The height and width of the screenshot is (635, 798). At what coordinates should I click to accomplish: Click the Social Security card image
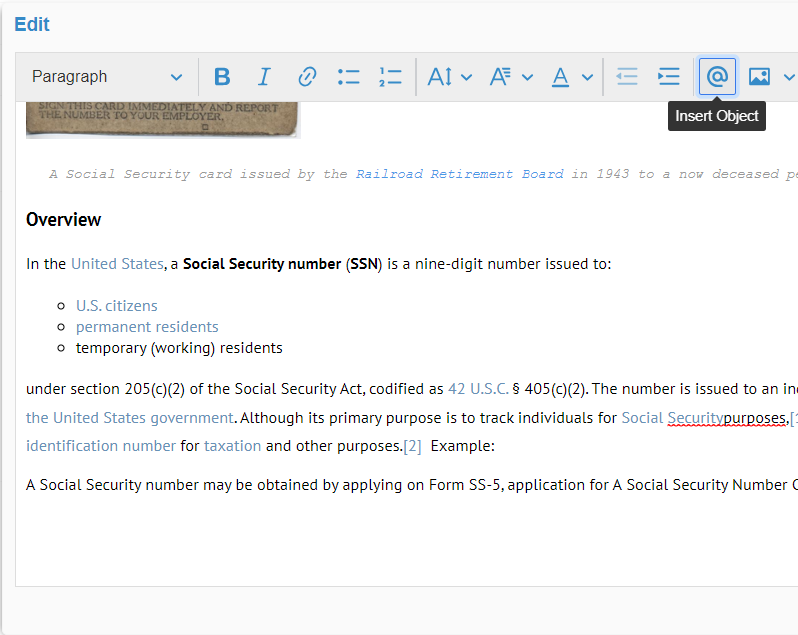[163, 119]
